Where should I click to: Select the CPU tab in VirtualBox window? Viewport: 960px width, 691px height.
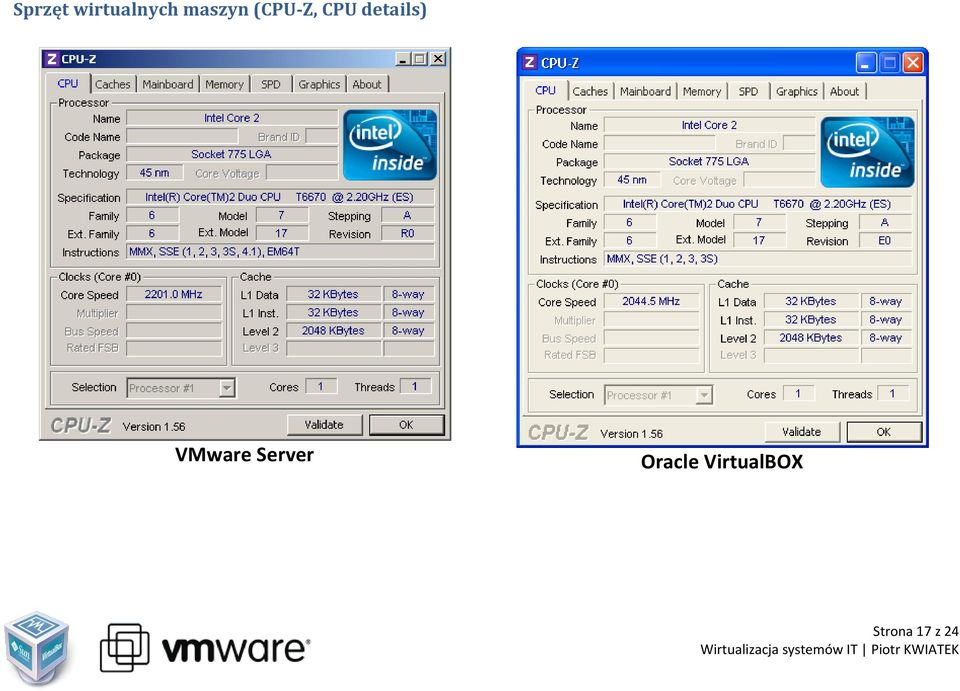click(546, 91)
